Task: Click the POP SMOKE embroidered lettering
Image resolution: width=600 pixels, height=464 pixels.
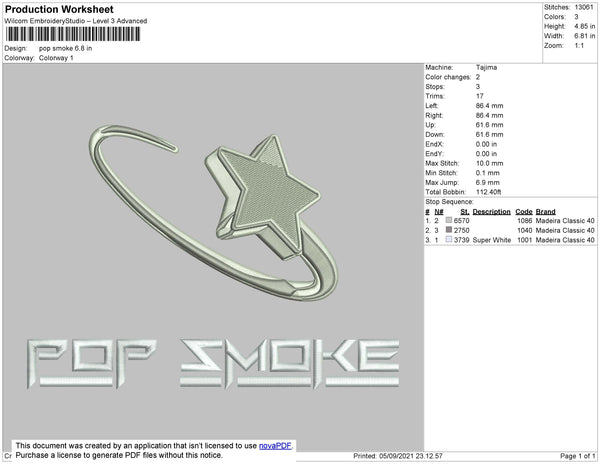Action: (213, 363)
